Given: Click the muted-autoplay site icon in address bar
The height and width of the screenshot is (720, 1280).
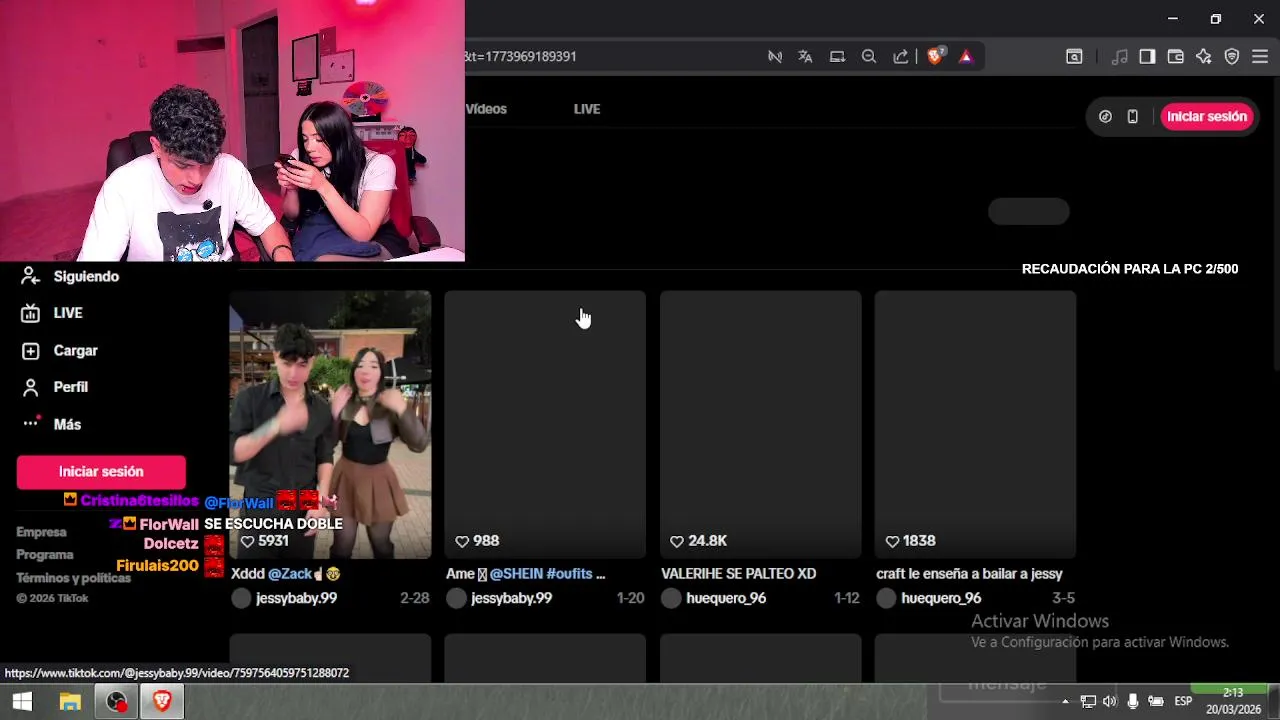Looking at the screenshot, I should 775,57.
